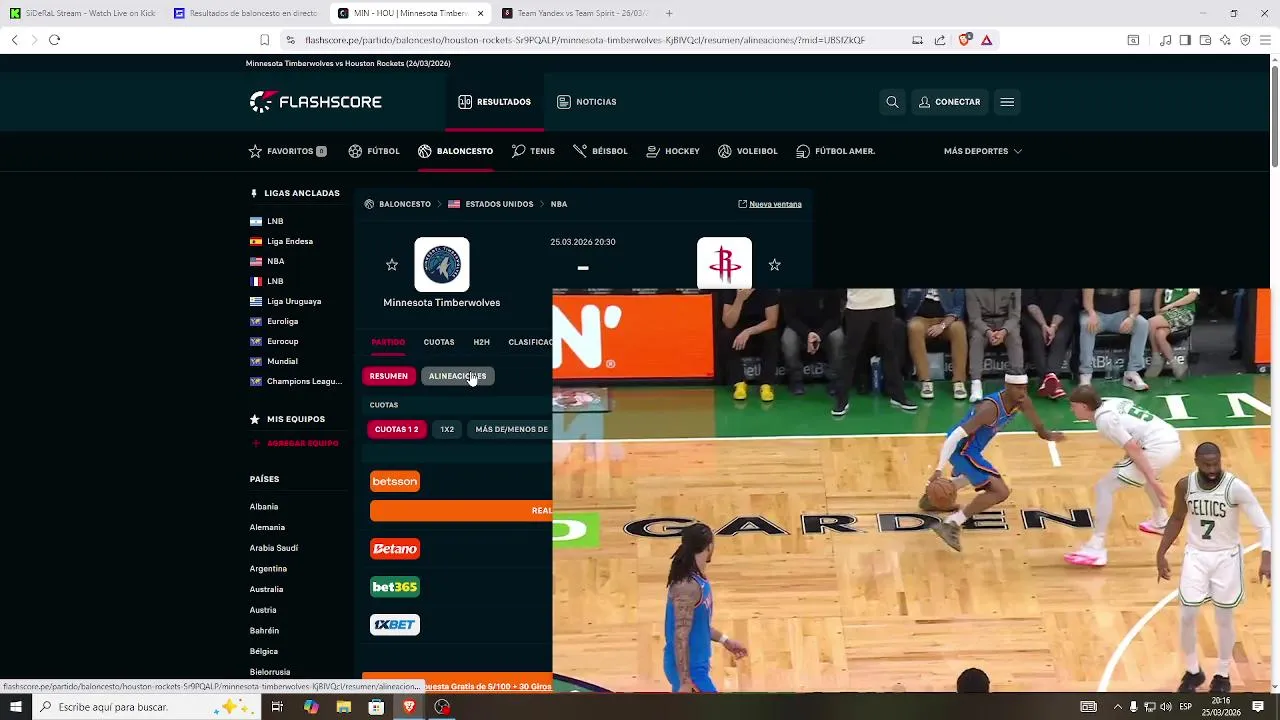The width and height of the screenshot is (1280, 720).
Task: Go to Béisbol sport
Action: pos(600,151)
